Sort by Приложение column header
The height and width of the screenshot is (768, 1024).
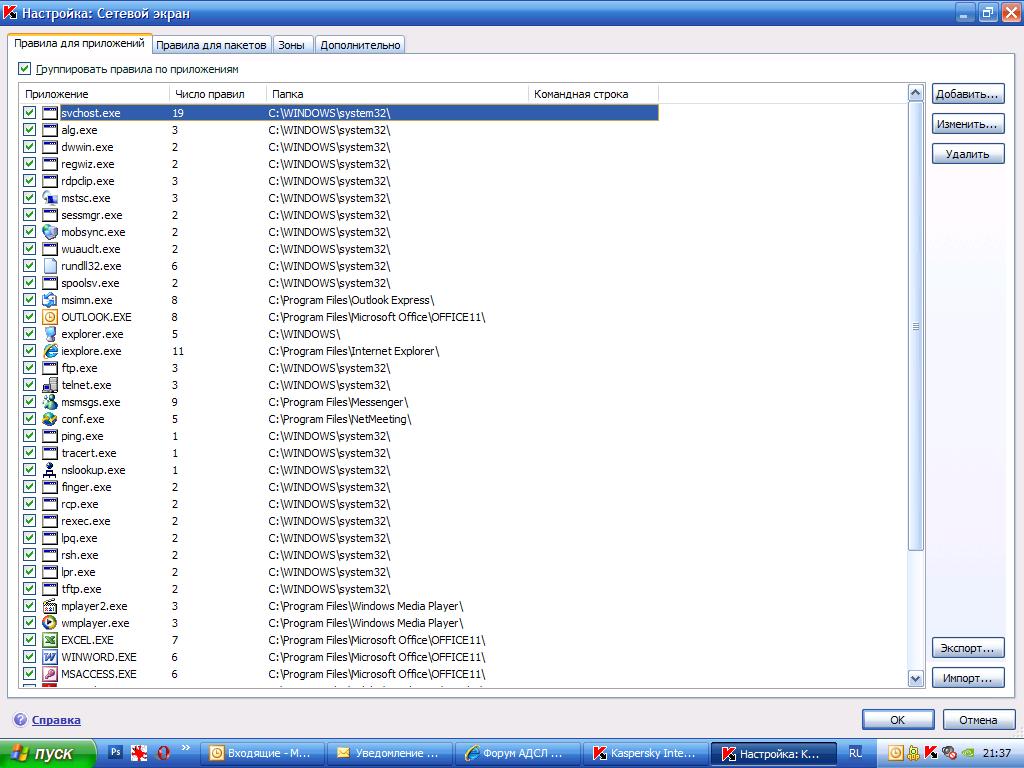pos(95,94)
